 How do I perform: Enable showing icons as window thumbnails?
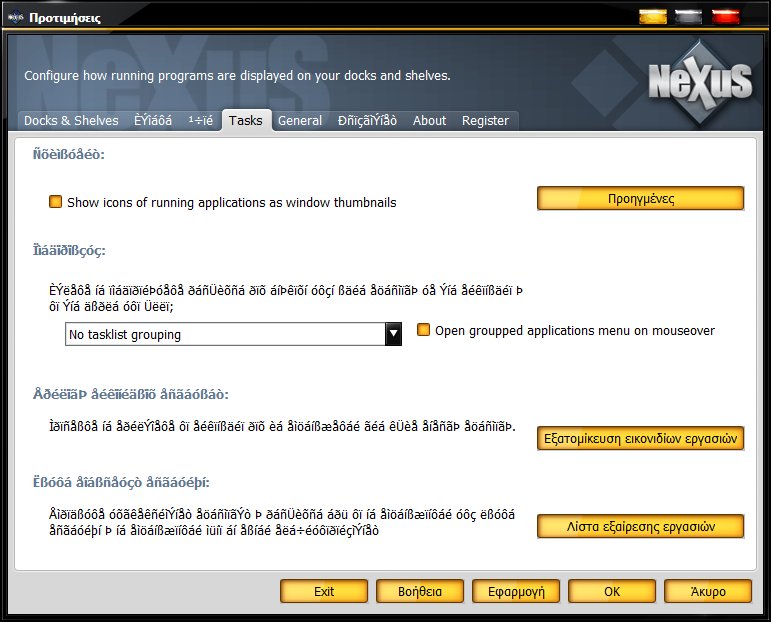(x=56, y=202)
